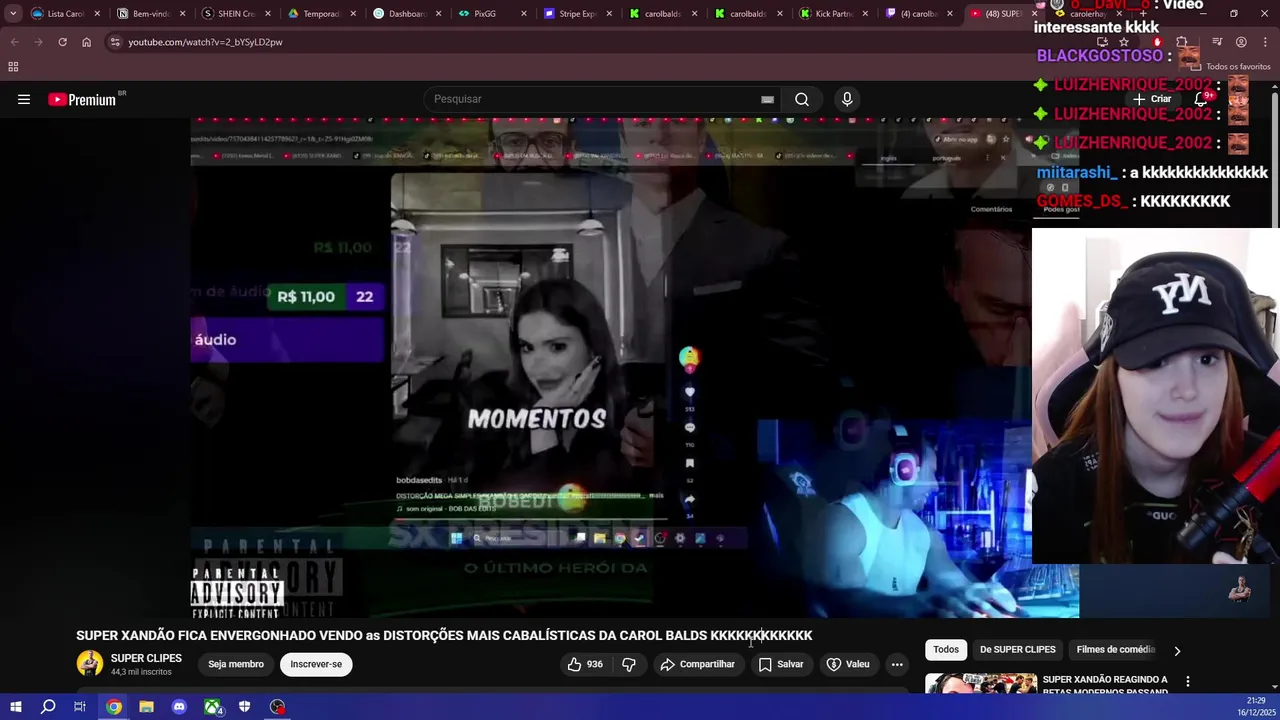The image size is (1280, 720).
Task: Open Xbox app from the taskbar
Action: (212, 707)
